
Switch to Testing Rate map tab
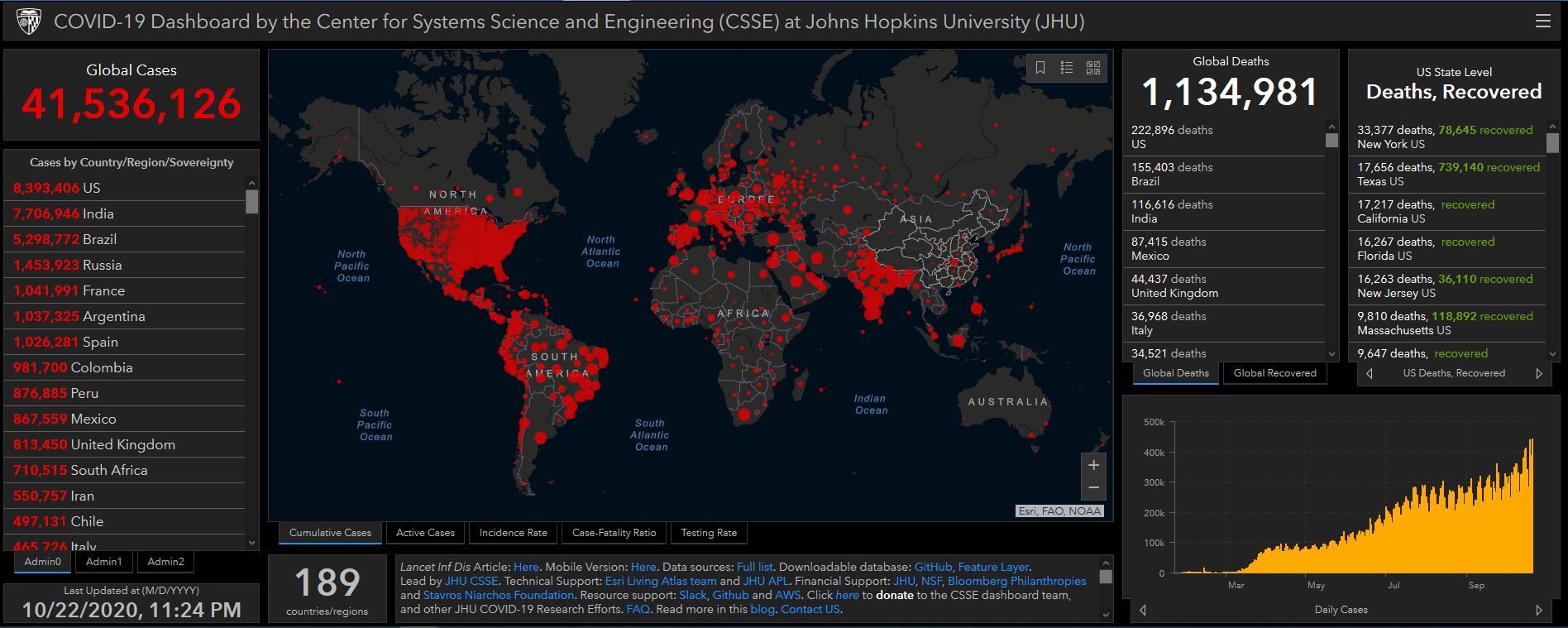coord(709,533)
